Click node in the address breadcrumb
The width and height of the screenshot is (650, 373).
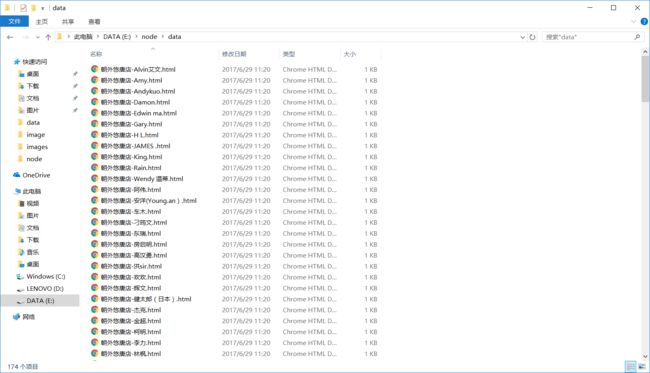[149, 37]
